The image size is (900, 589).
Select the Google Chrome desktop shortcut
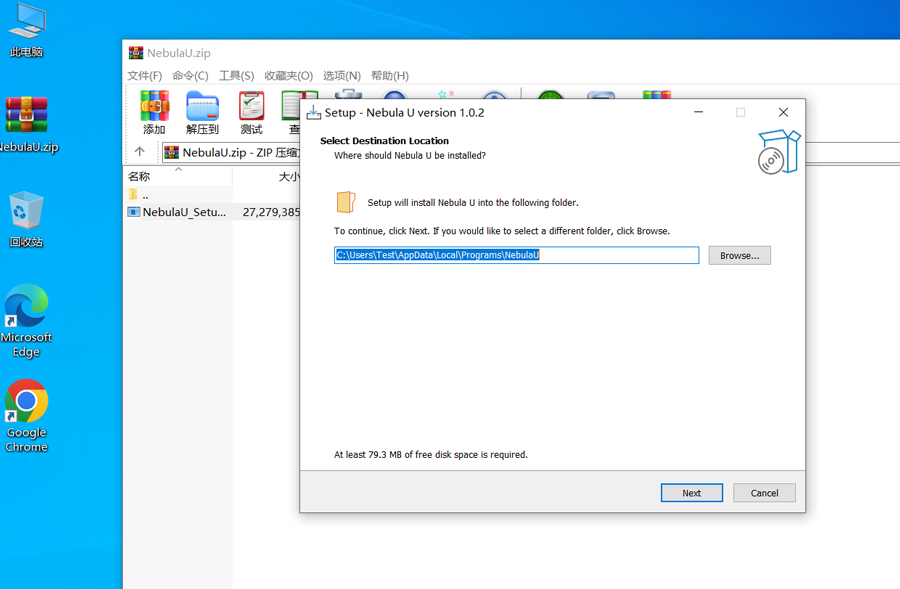pos(26,416)
